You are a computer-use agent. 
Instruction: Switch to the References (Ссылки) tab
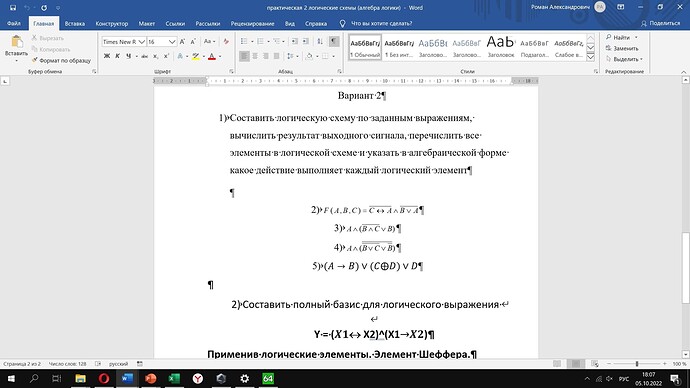point(175,23)
